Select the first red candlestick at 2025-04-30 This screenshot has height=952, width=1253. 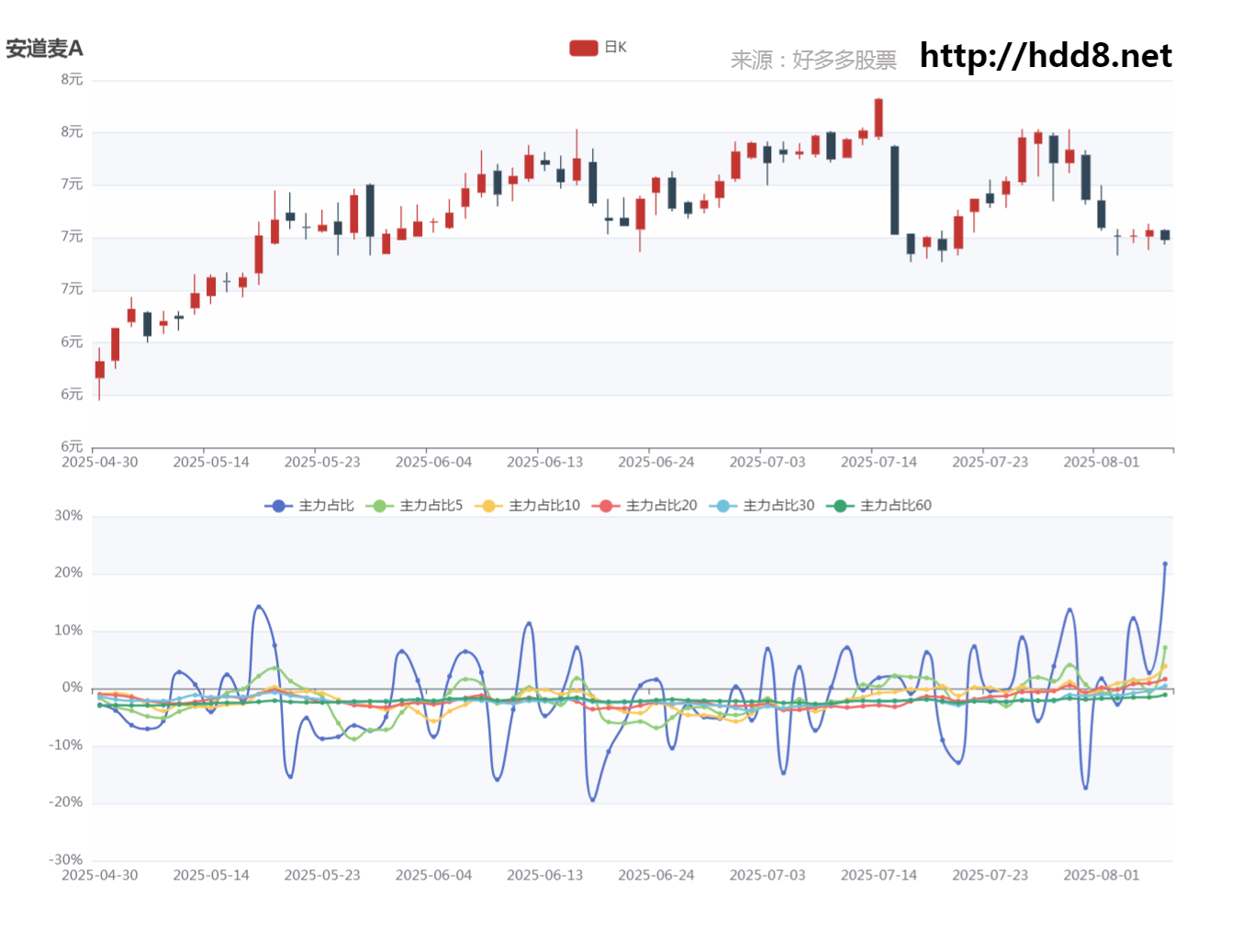tap(99, 370)
